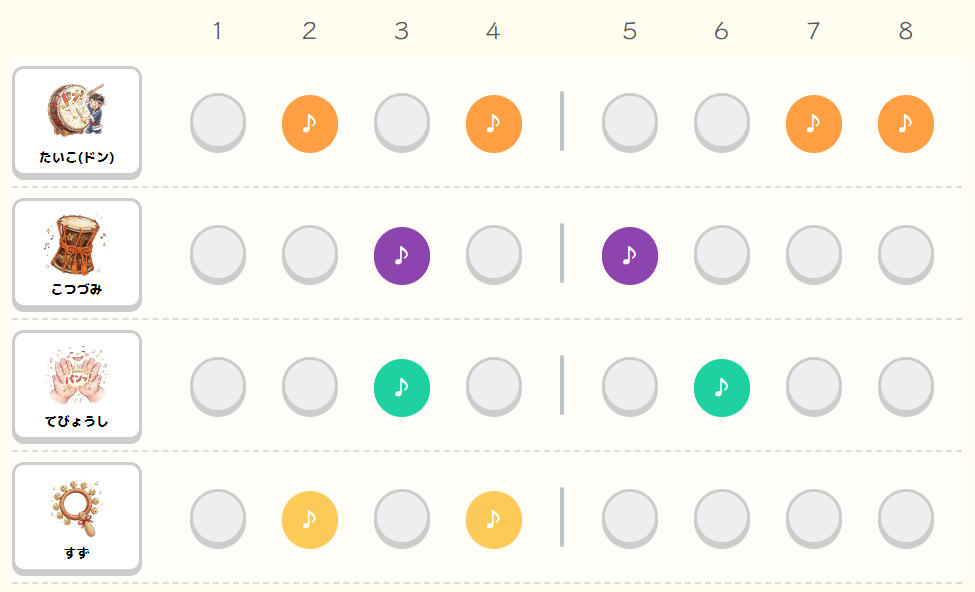This screenshot has width=975, height=592.
Task: Select the すず bells instrument card
Action: pyautogui.click(x=77, y=518)
